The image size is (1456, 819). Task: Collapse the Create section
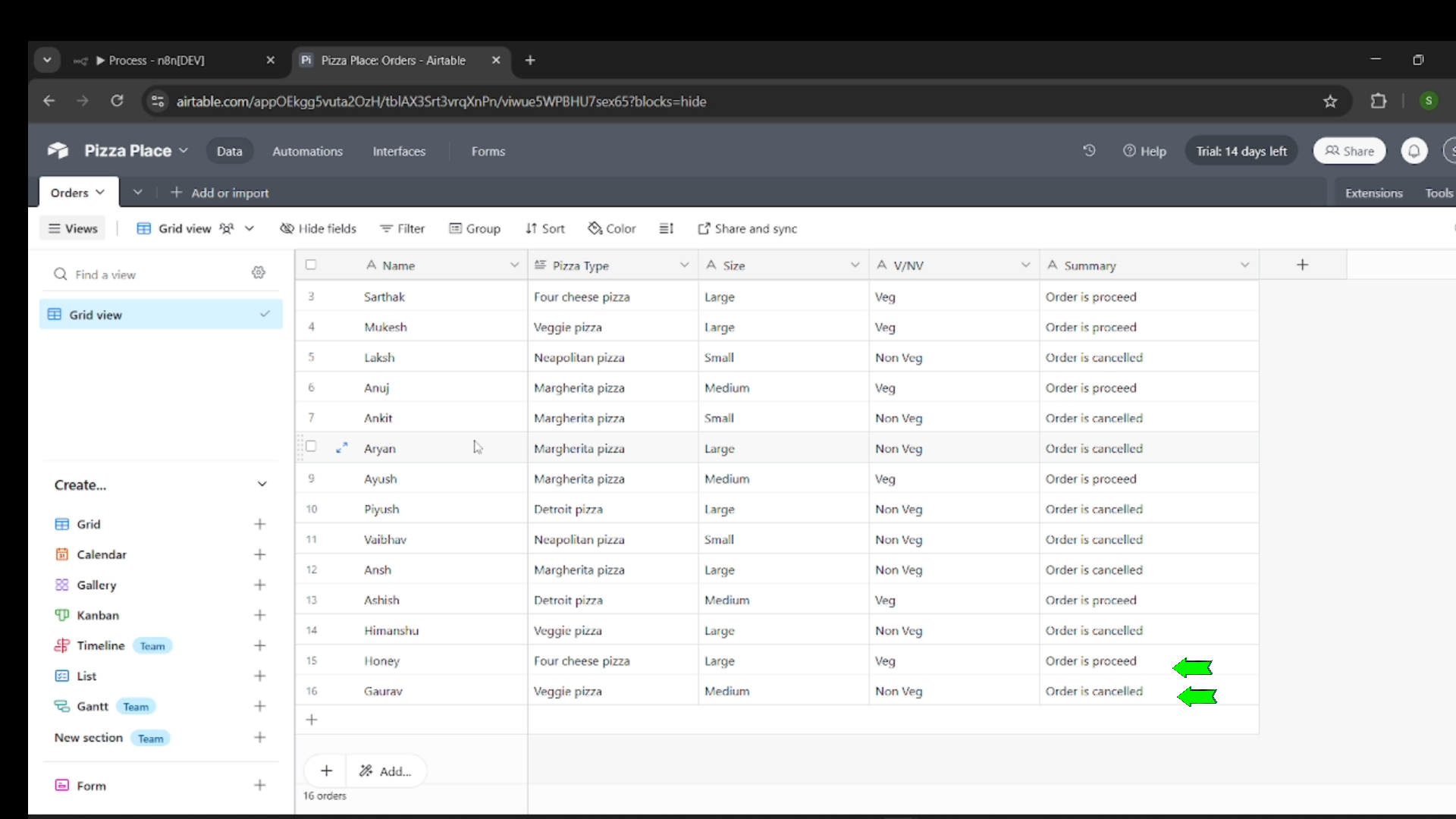tap(262, 485)
